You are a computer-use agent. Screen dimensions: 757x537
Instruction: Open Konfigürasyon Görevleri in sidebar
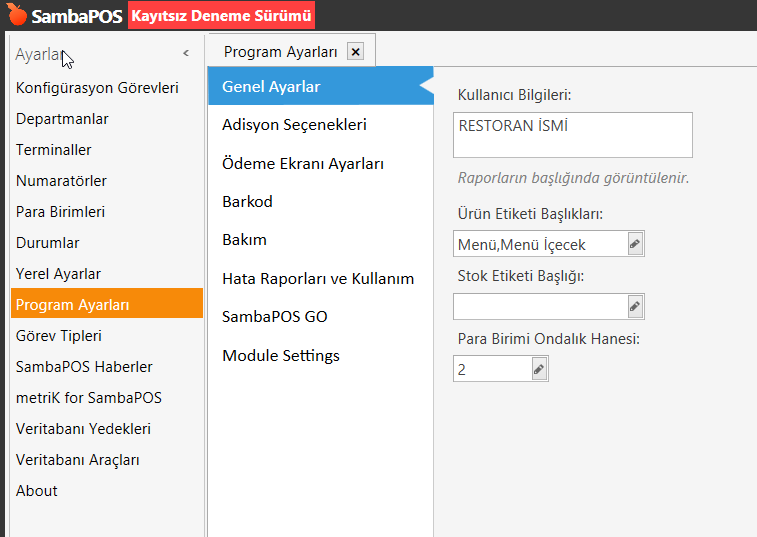click(97, 88)
